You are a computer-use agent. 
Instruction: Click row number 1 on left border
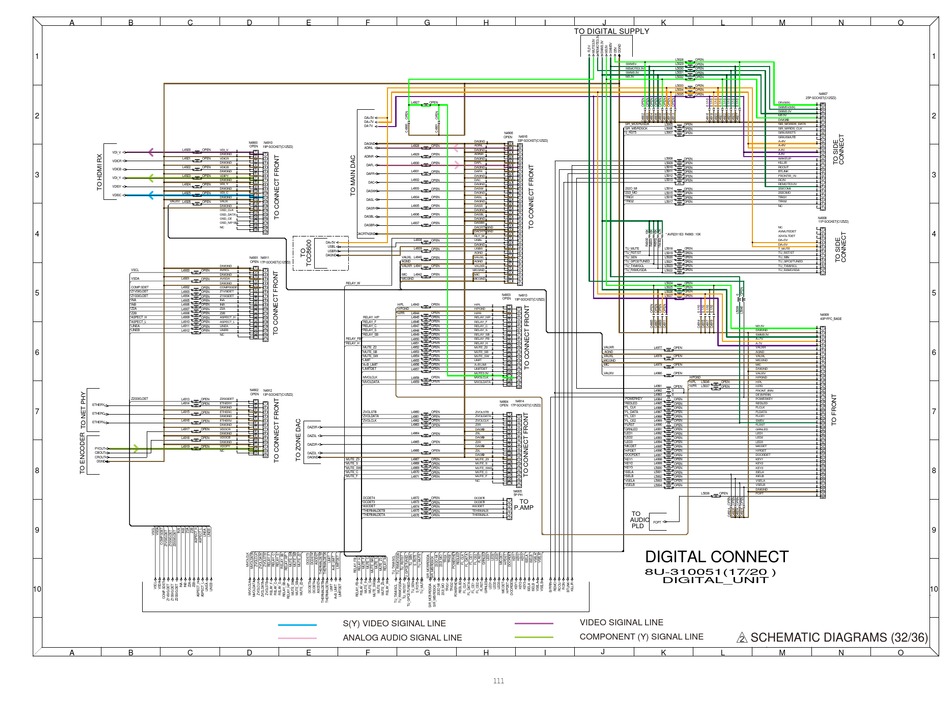pyautogui.click(x=38, y=57)
